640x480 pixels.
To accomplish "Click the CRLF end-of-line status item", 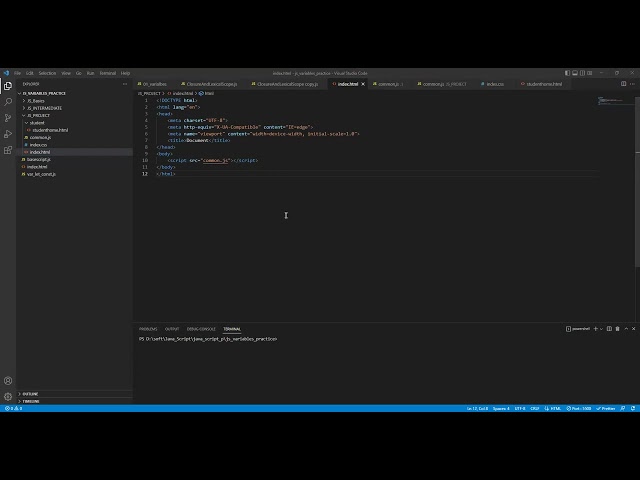I will coord(535,408).
